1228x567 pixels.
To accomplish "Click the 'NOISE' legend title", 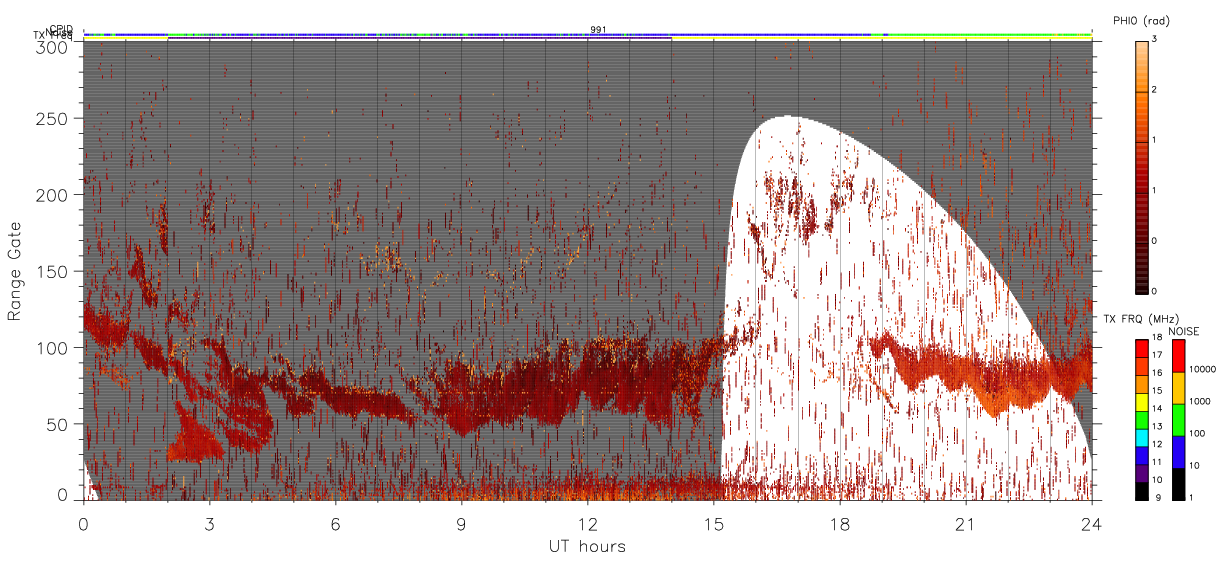I will 1184,331.
